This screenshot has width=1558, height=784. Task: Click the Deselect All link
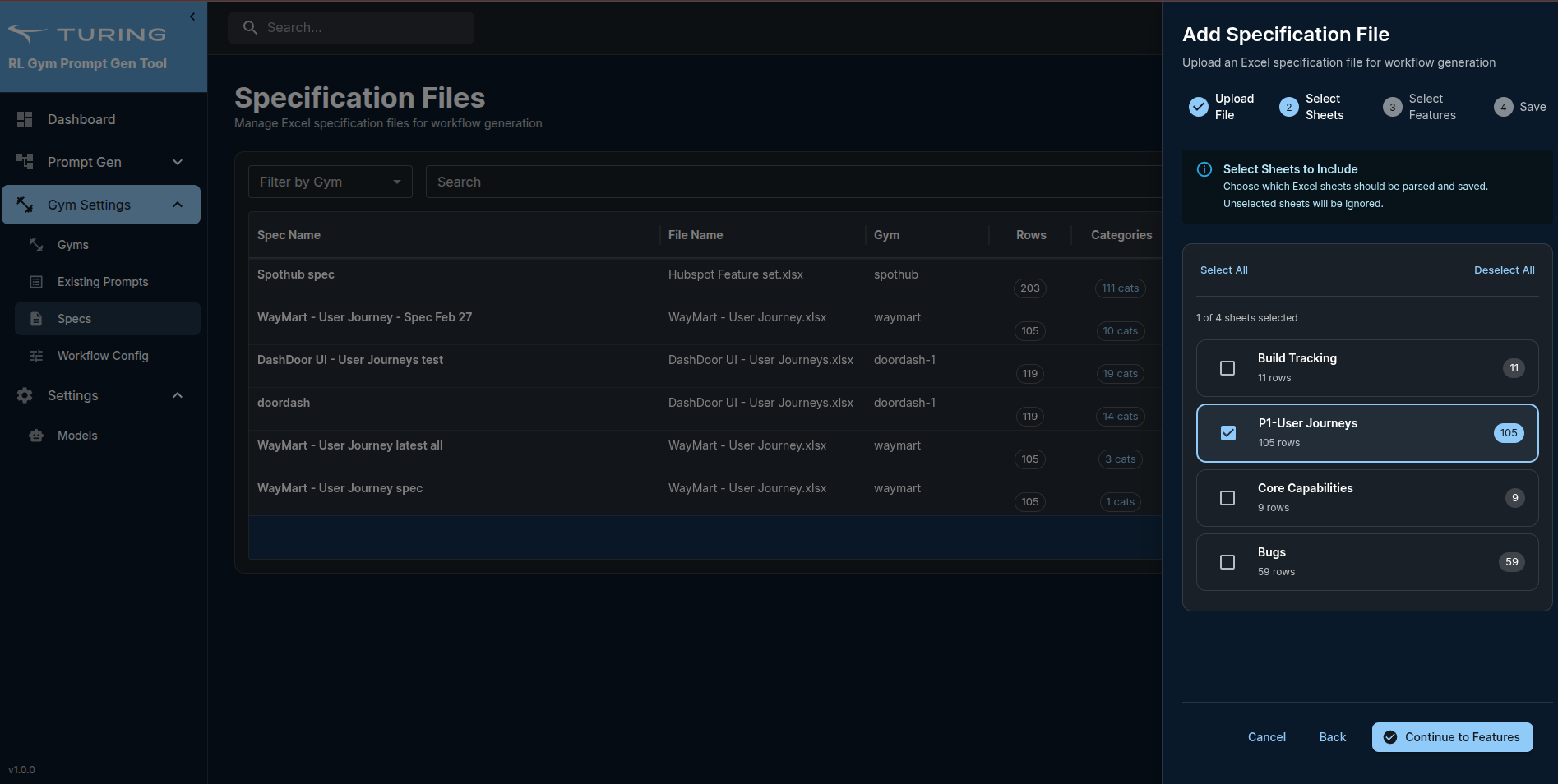click(1504, 270)
